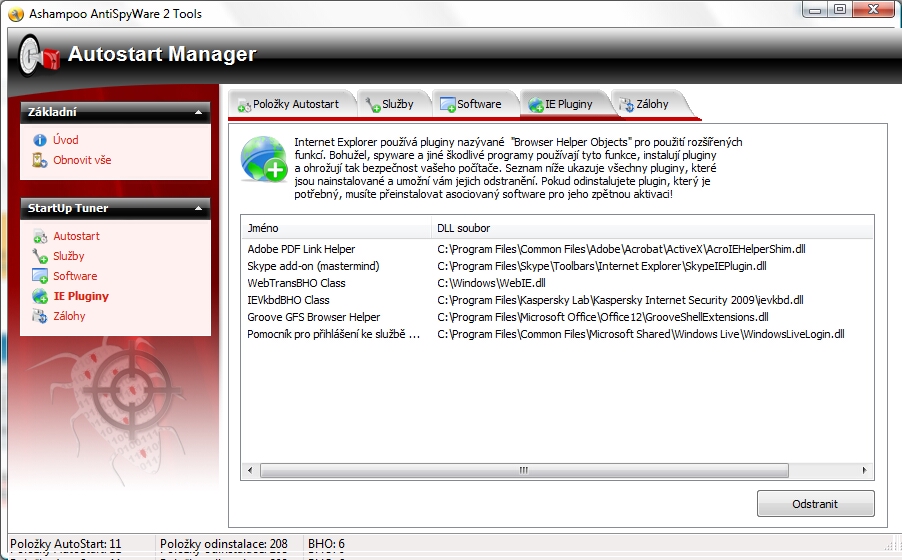
Task: Collapse the StartUp Tuner panel section
Action: click(x=197, y=208)
